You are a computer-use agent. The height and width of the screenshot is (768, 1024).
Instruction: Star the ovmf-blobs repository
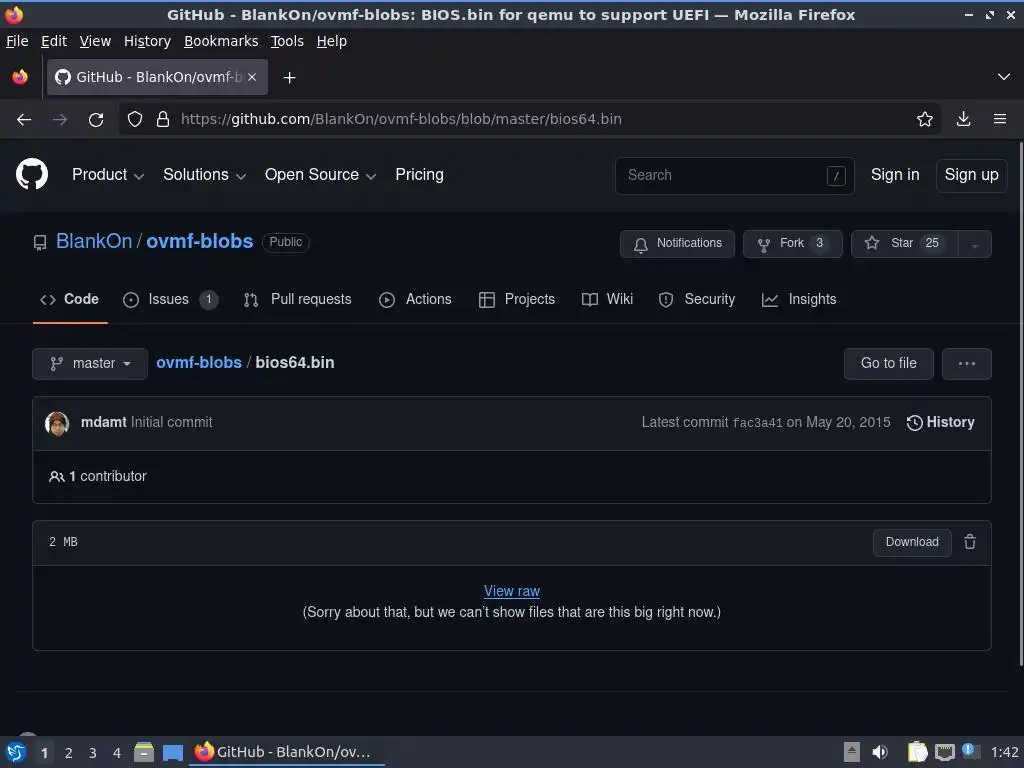[x=904, y=244]
